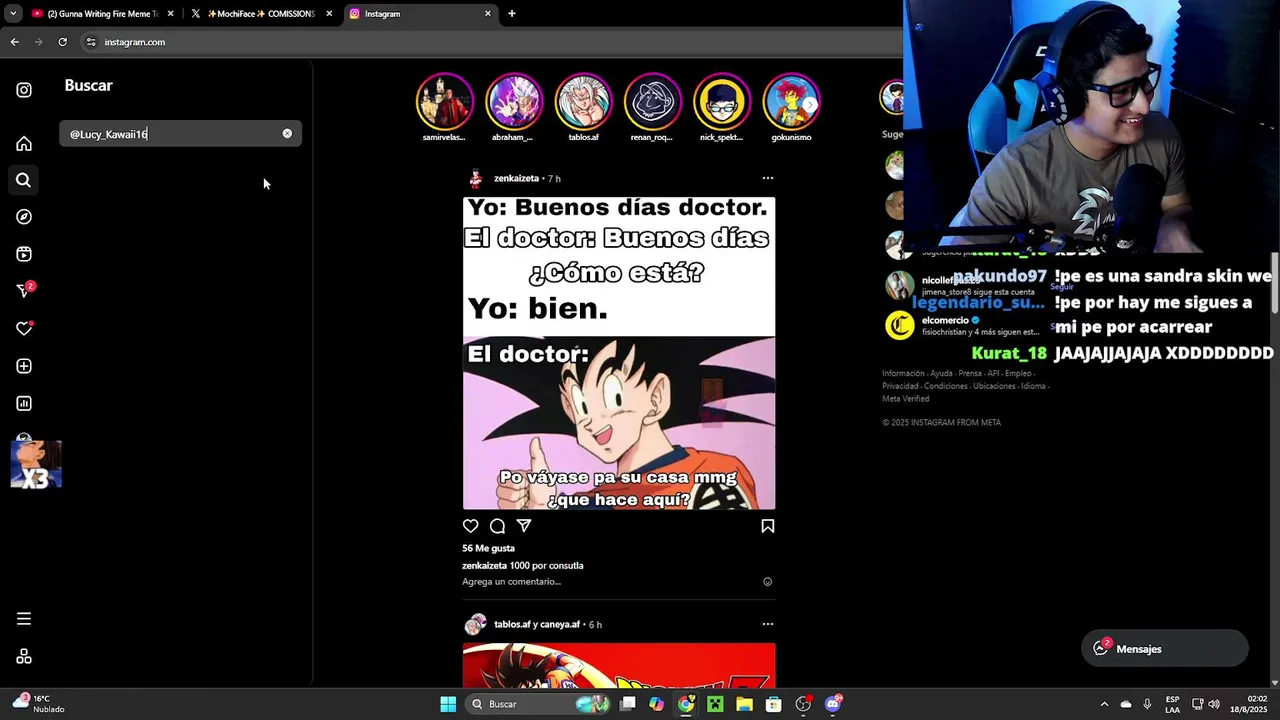
Task: Like the zenkaizeta post
Action: 471,526
